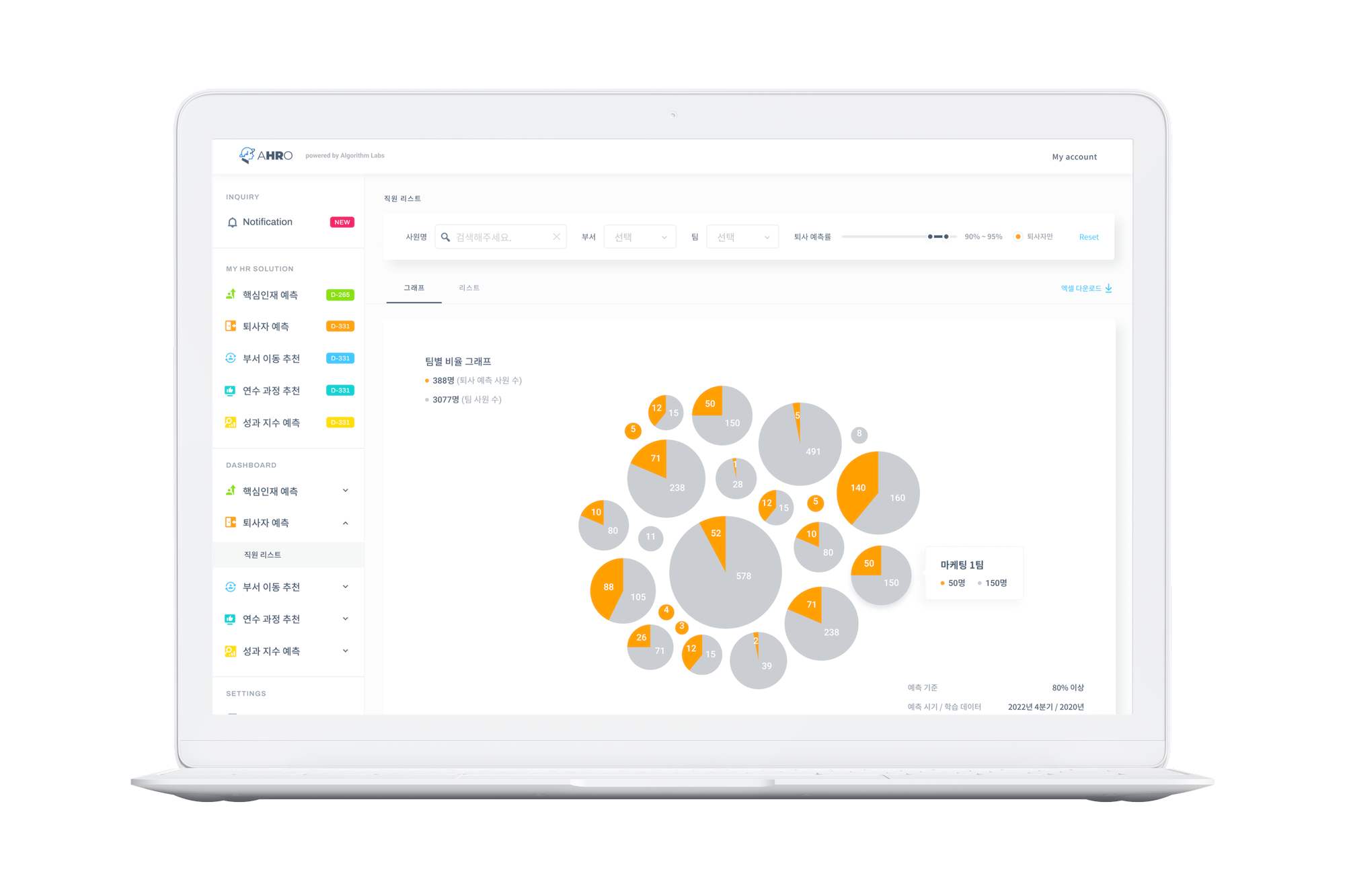Screen dimensions: 1345x896
Task: Click 부서 이동 추천 icon in My HR Solution
Action: click(x=231, y=358)
